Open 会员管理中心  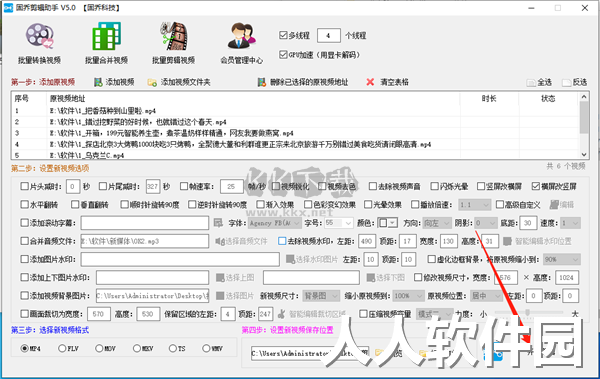(241, 43)
